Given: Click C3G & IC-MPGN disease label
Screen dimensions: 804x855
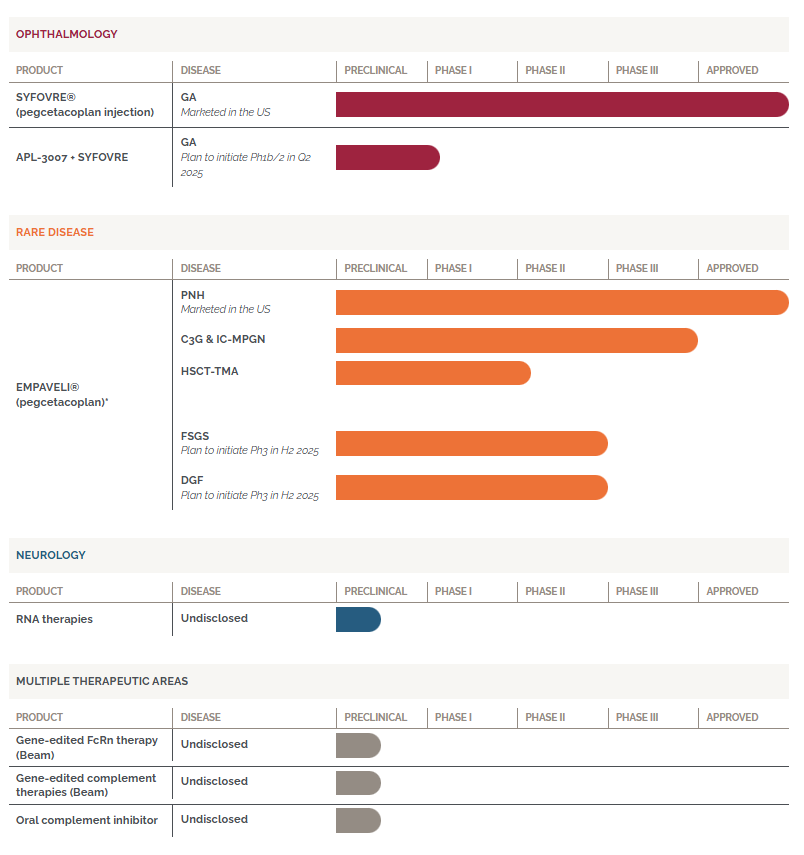Looking at the screenshot, I should [x=223, y=339].
